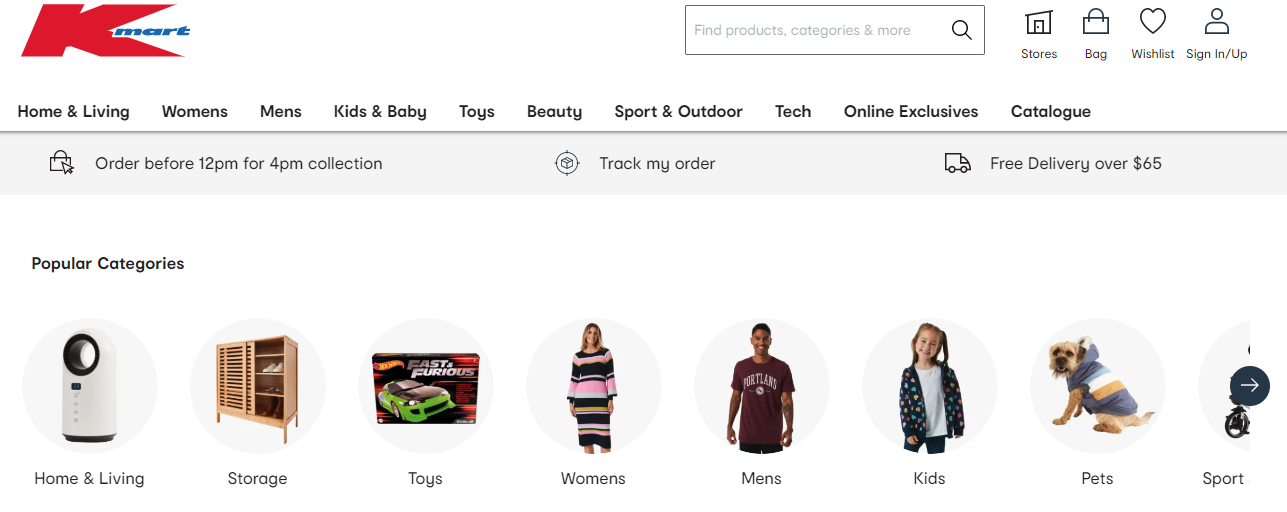Viewport: 1287px width, 512px height.
Task: Click the magnifying glass search icon
Action: click(x=961, y=30)
